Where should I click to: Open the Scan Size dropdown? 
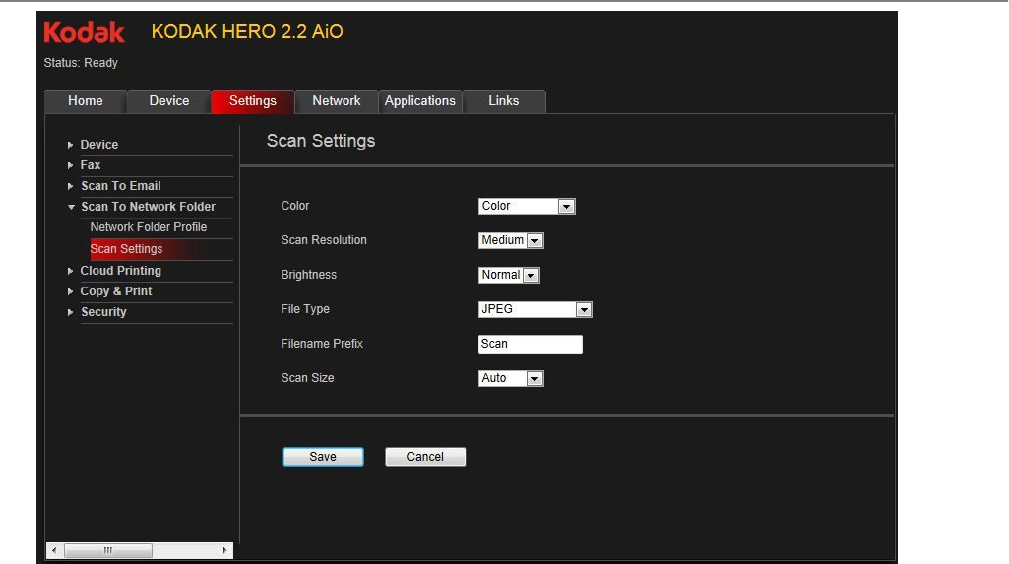pos(511,378)
